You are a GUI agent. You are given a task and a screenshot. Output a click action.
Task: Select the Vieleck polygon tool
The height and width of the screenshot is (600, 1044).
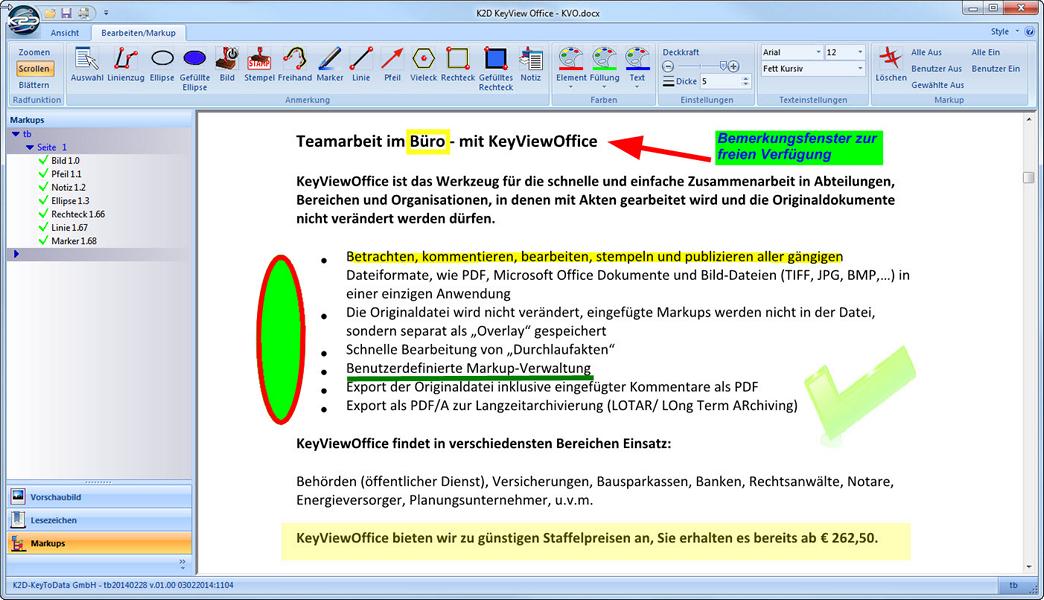point(423,65)
